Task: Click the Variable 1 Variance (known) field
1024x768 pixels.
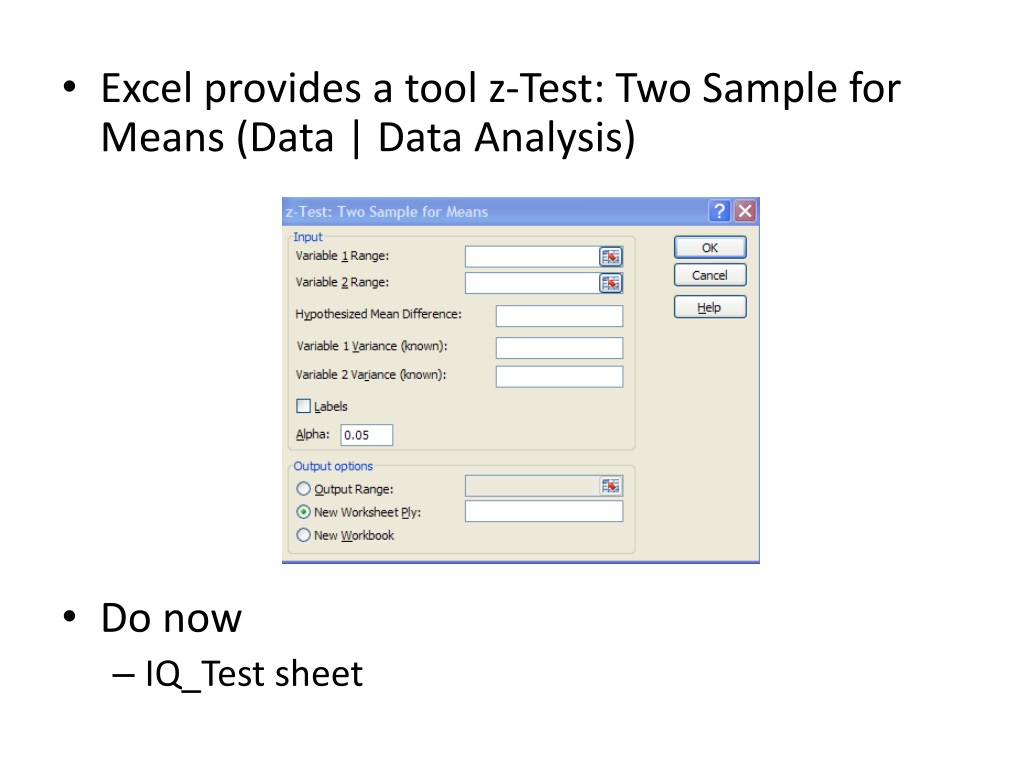Action: 559,347
